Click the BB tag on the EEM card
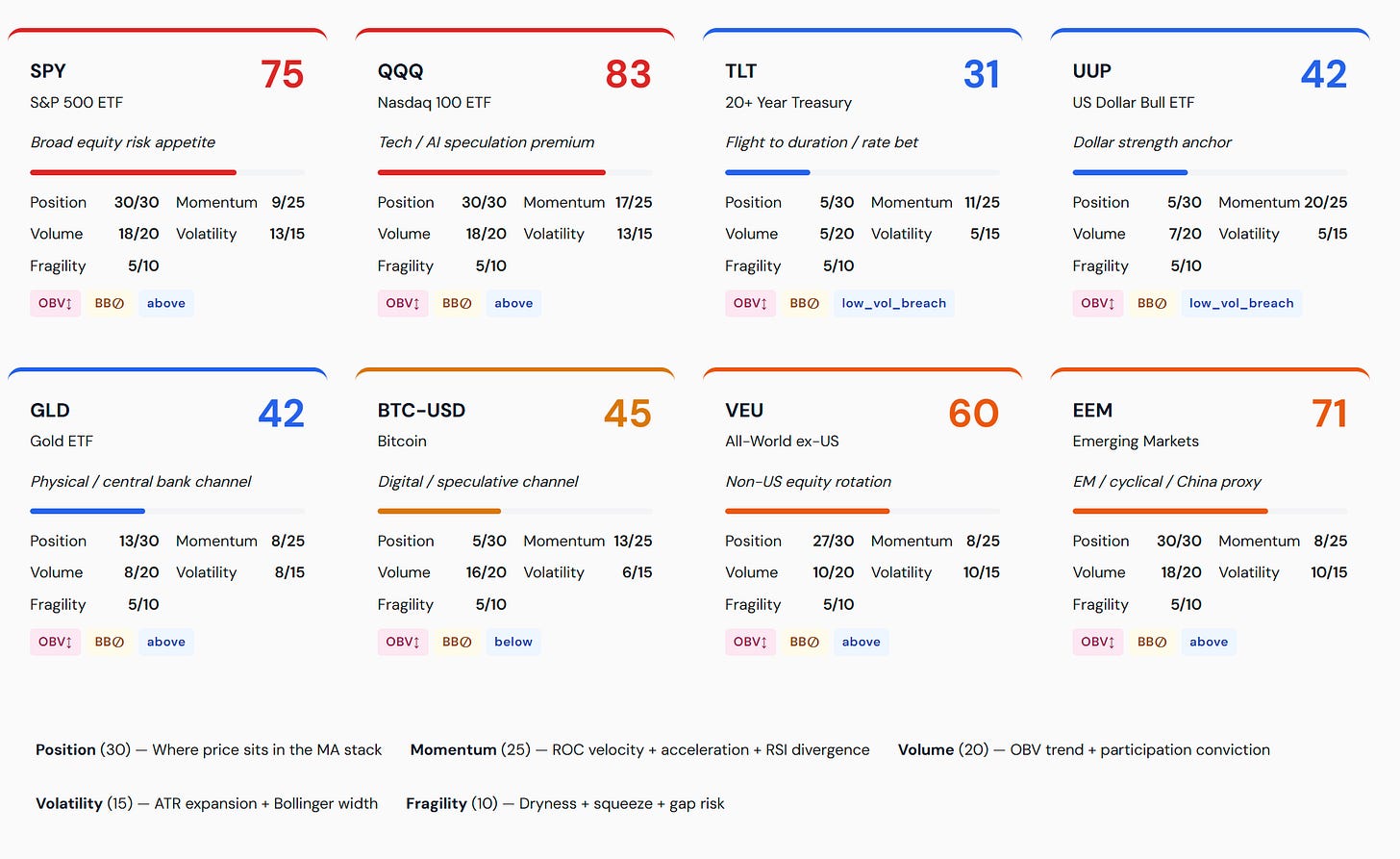The height and width of the screenshot is (859, 1400). (1152, 642)
